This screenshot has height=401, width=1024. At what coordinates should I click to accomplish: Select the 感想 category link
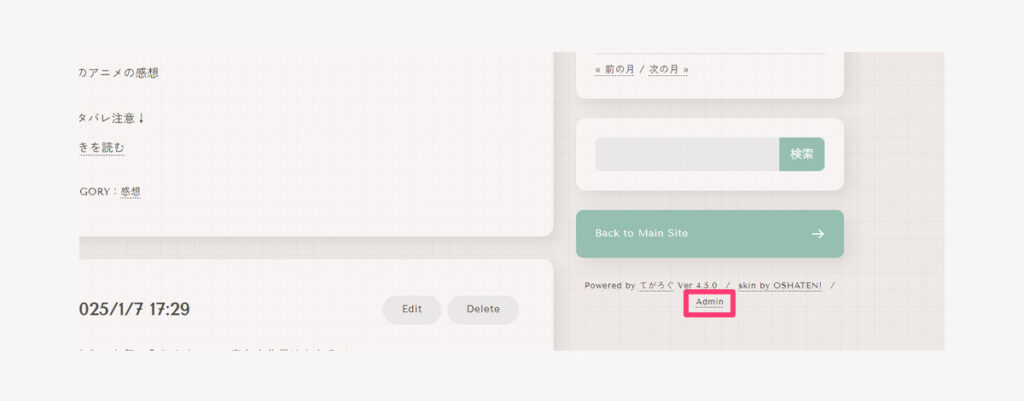[130, 192]
